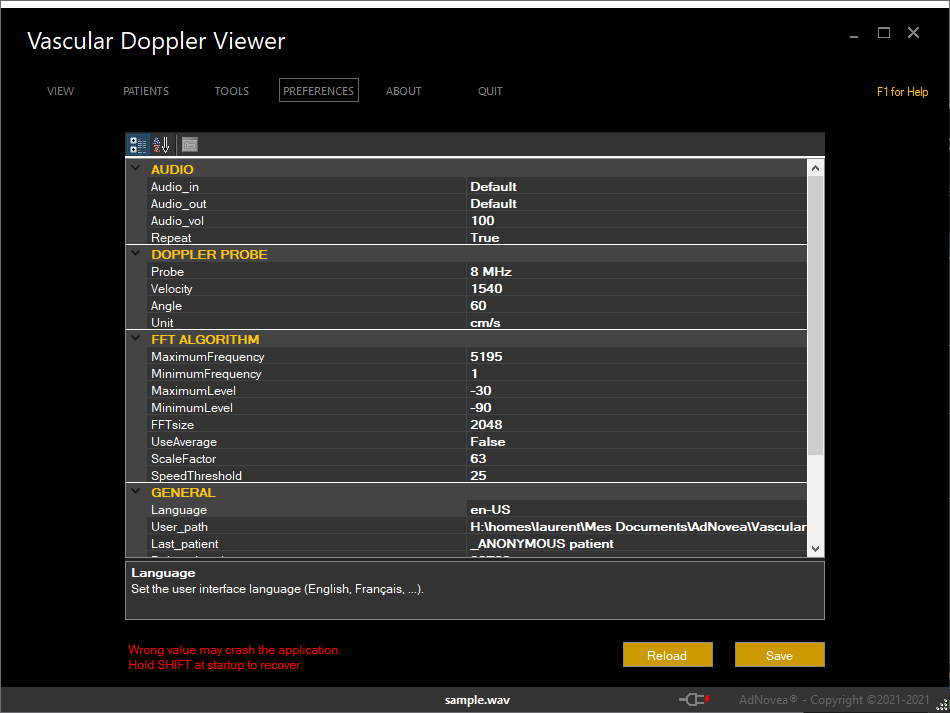Edit the MinimumLevel value -90
Screen dimensions: 950x713
(637, 407)
